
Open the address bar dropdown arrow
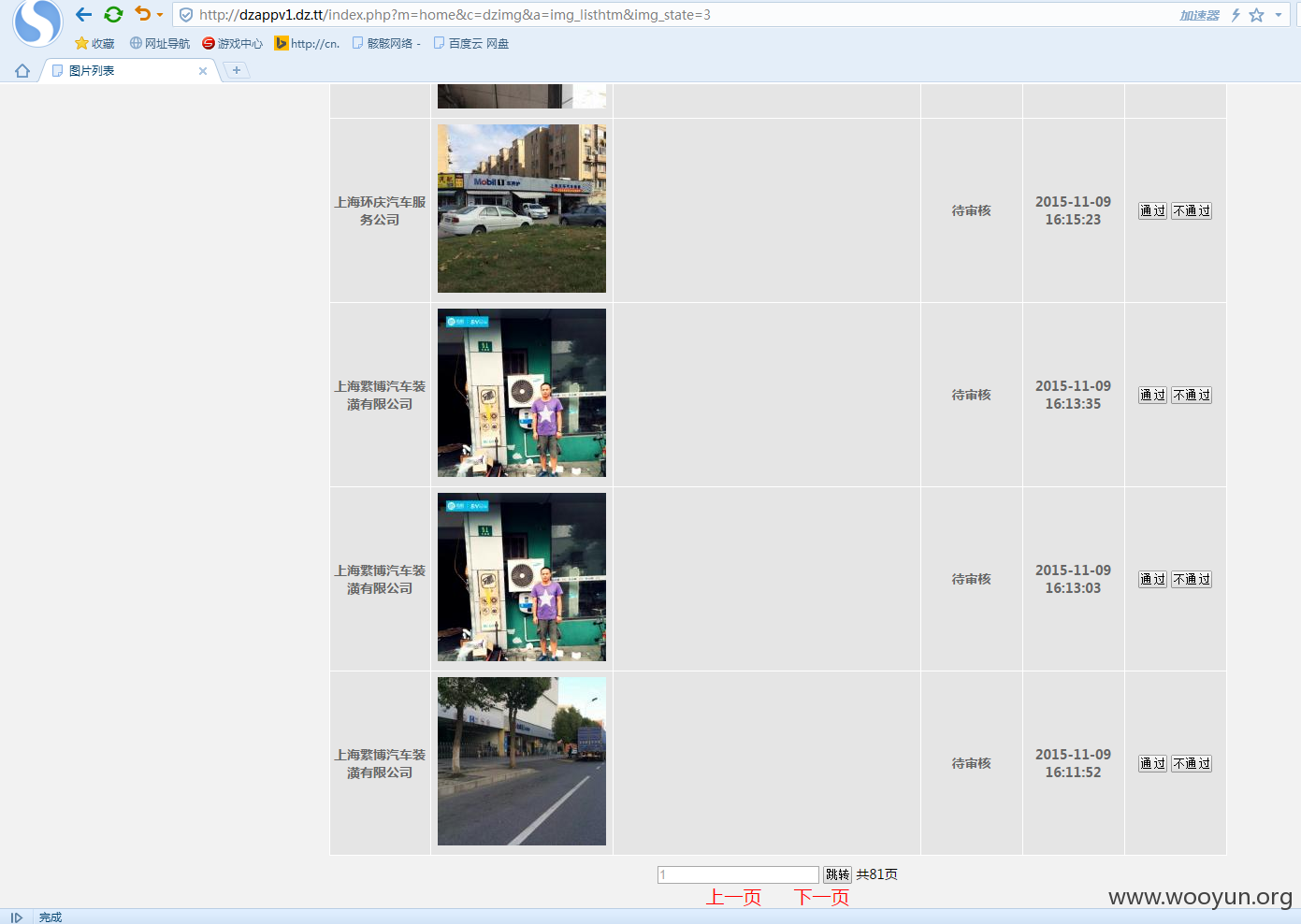tap(1279, 15)
